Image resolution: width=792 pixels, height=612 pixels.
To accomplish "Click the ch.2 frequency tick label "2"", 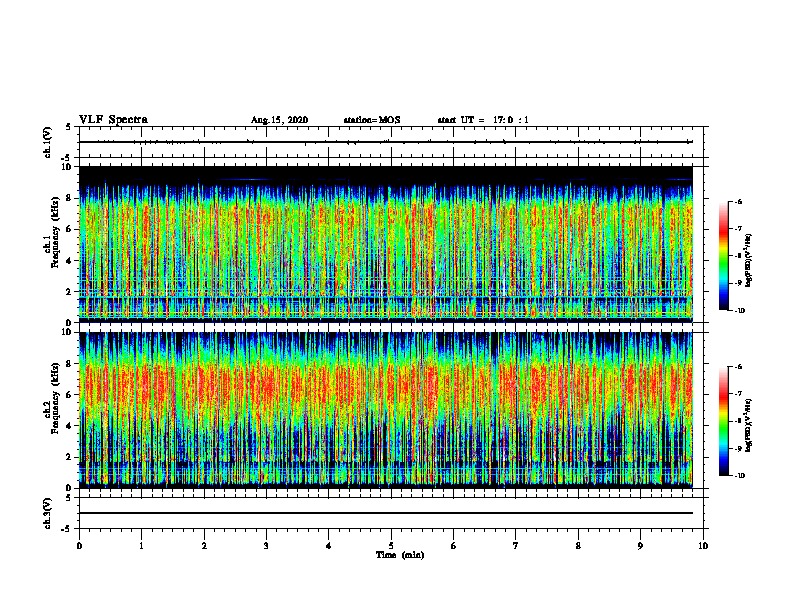I will tap(70, 457).
